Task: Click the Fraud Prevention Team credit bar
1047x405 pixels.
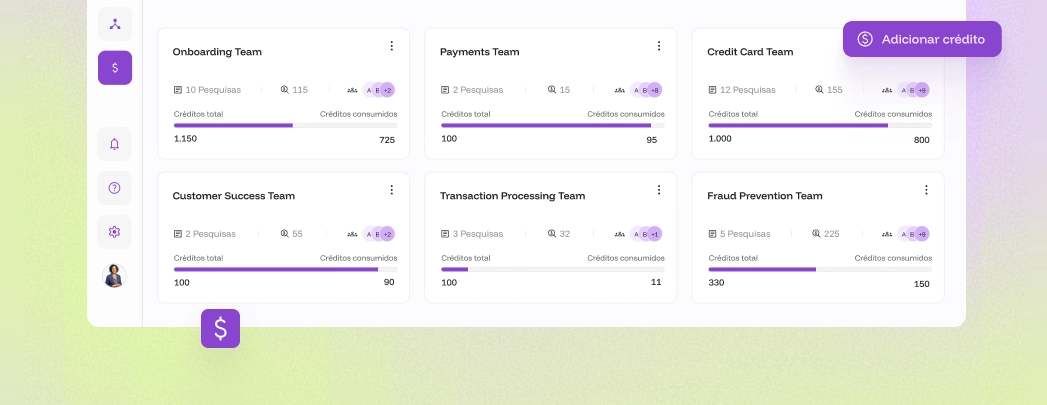Action: (x=819, y=269)
